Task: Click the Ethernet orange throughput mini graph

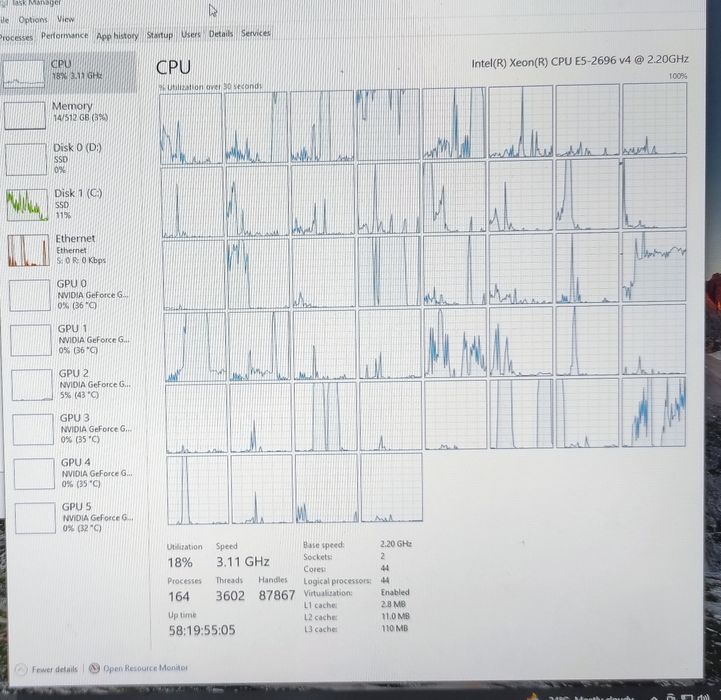Action: pos(29,250)
